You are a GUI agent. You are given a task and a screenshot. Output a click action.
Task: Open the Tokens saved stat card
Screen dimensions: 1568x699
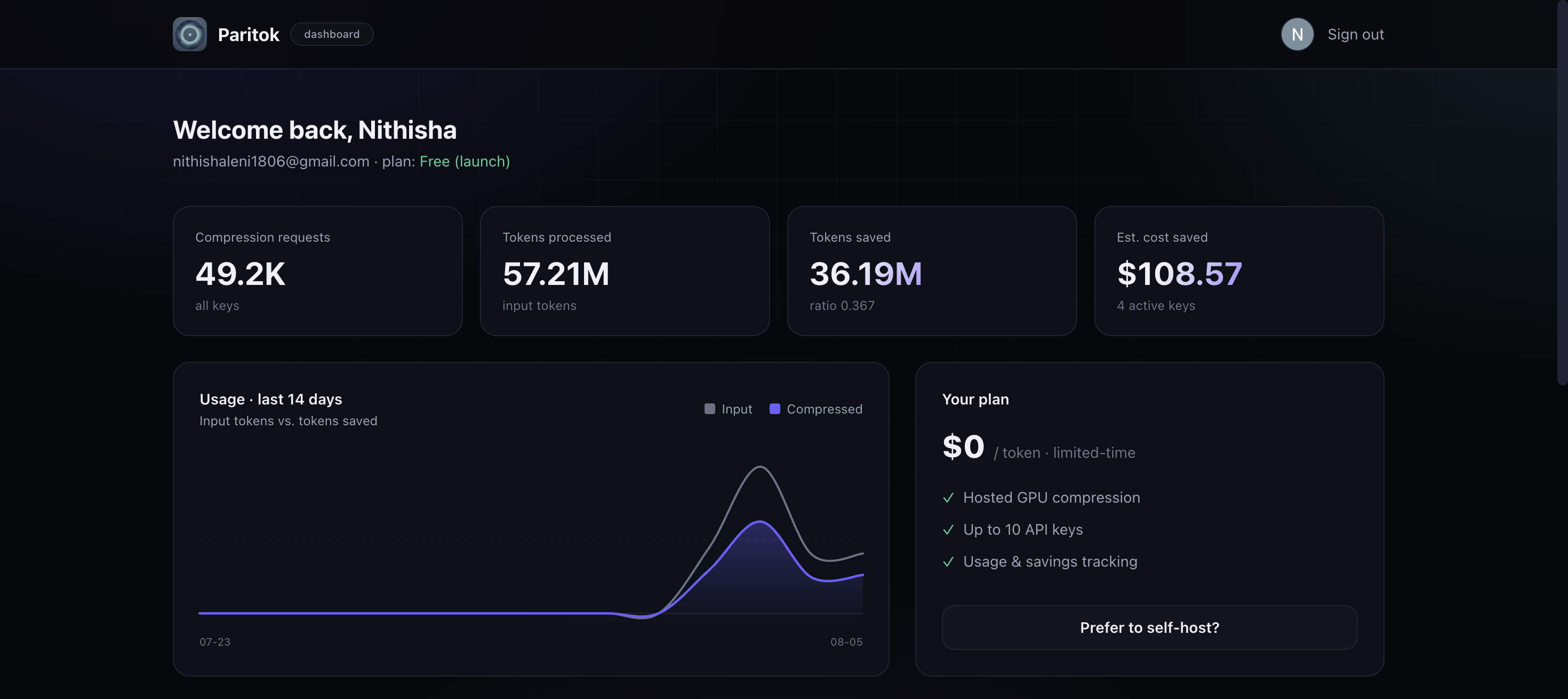coord(932,271)
